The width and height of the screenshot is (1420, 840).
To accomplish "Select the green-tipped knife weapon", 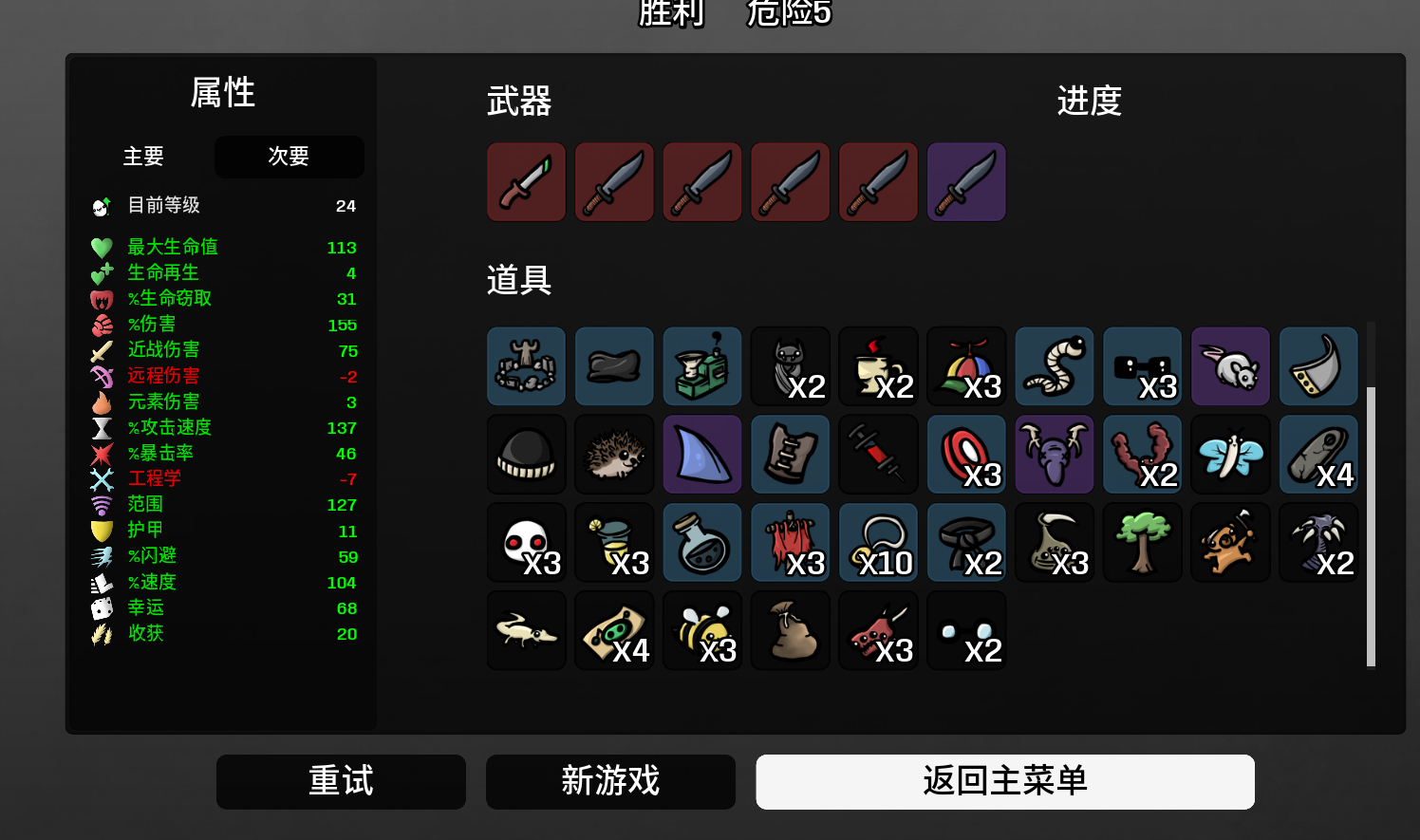I will tap(527, 182).
